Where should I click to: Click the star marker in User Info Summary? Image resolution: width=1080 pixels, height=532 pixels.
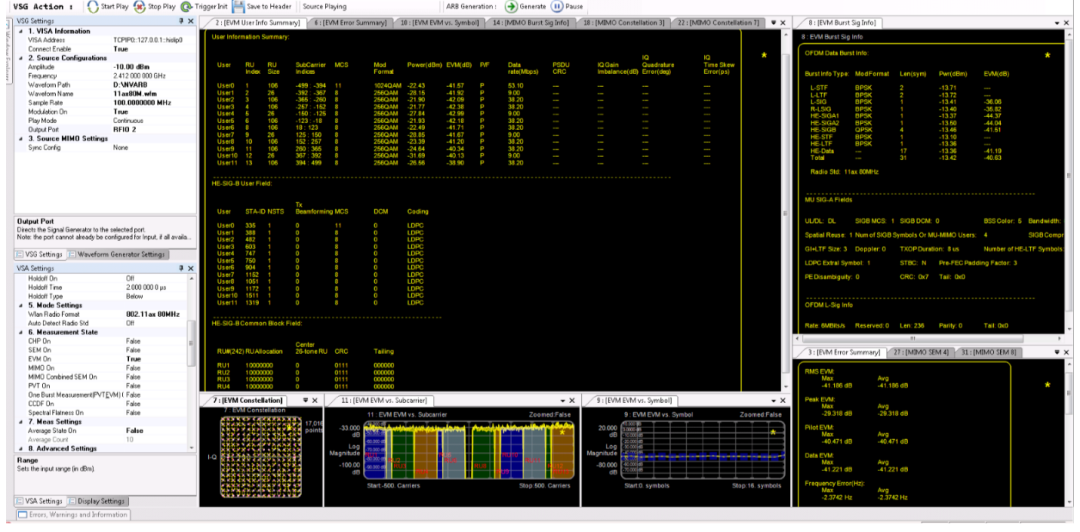point(763,55)
